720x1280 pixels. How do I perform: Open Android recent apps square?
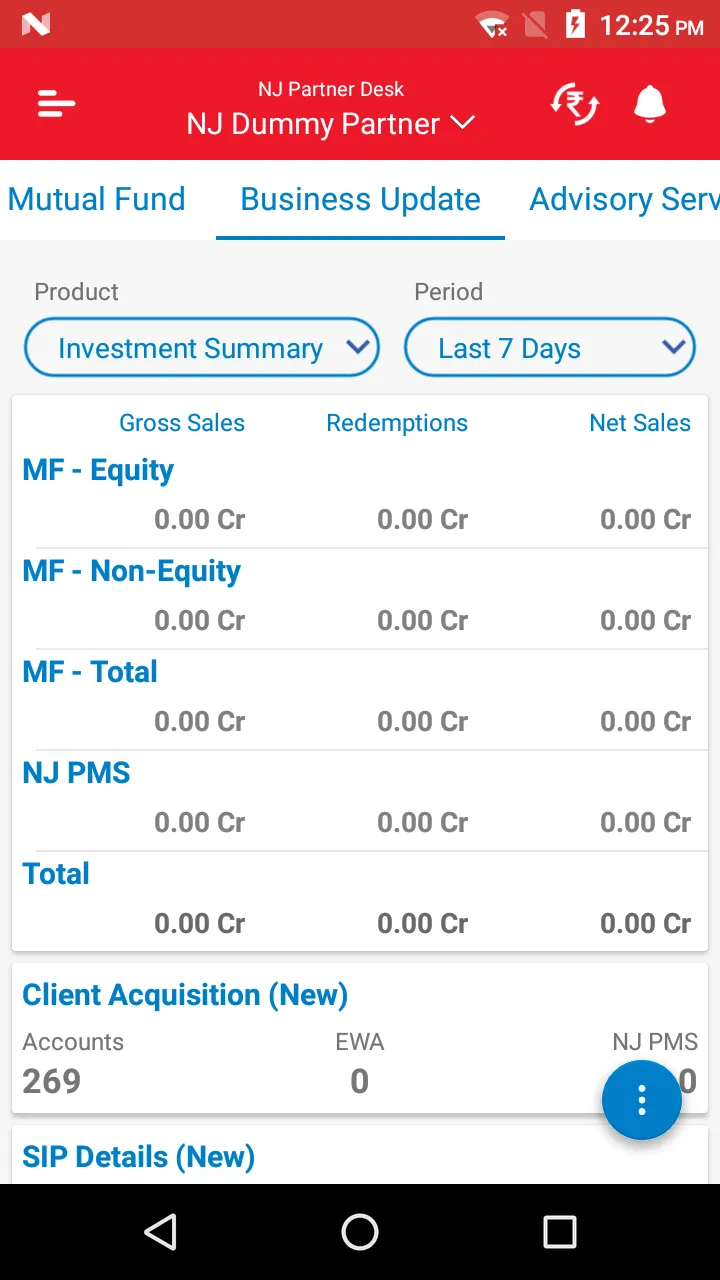pyautogui.click(x=559, y=1232)
